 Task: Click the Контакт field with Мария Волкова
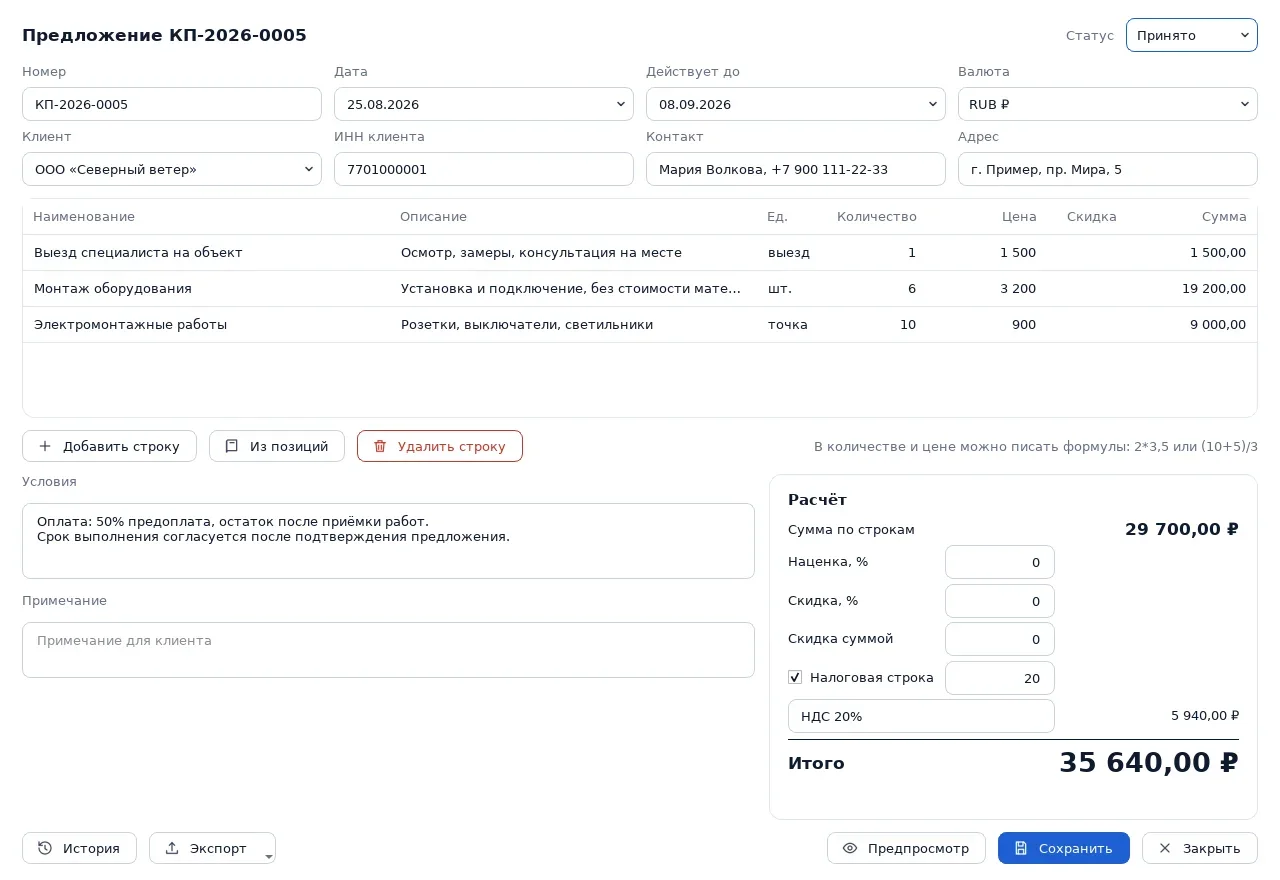tap(796, 169)
